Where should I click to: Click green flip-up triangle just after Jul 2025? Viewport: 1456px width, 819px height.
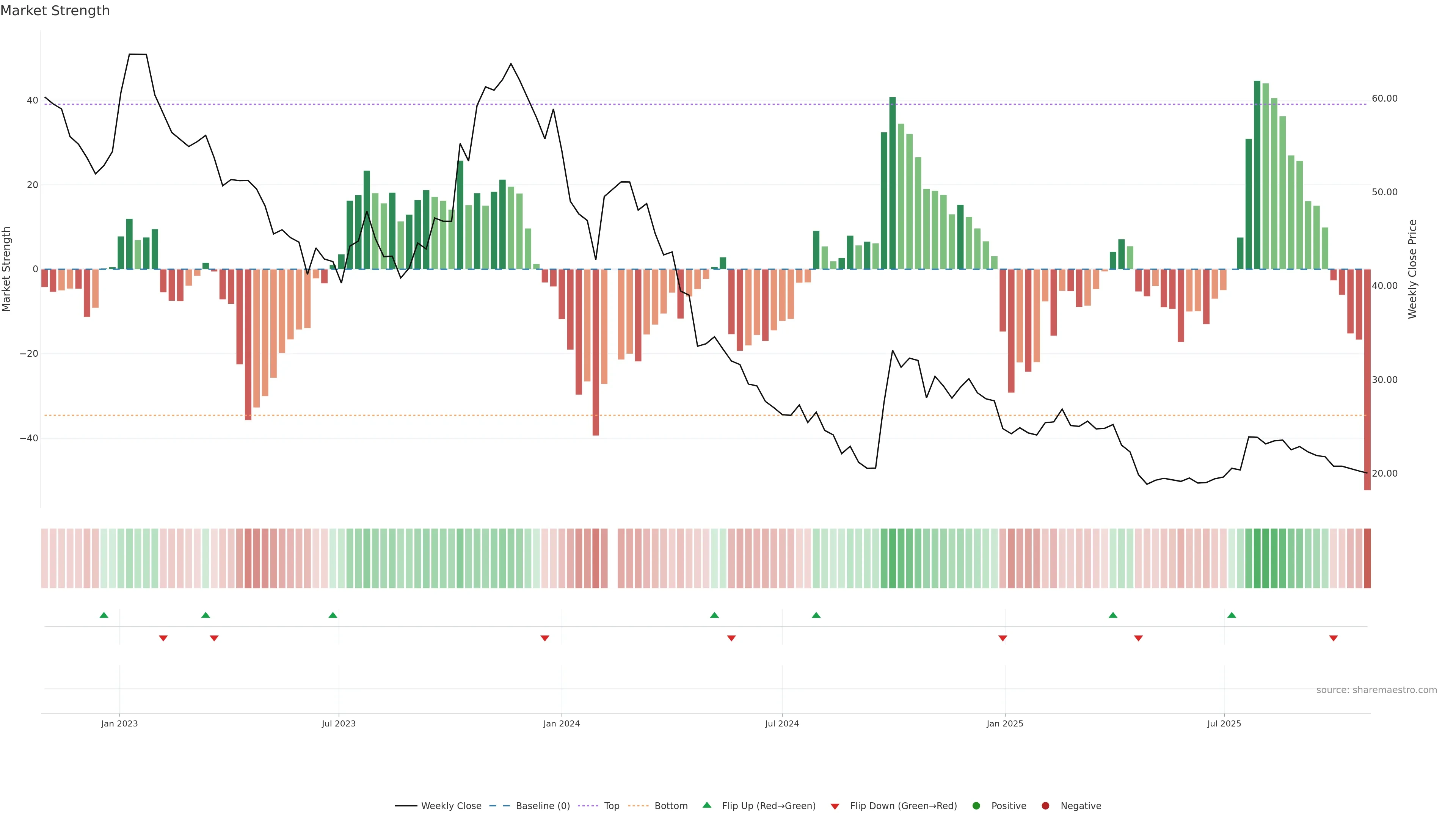tap(1232, 615)
